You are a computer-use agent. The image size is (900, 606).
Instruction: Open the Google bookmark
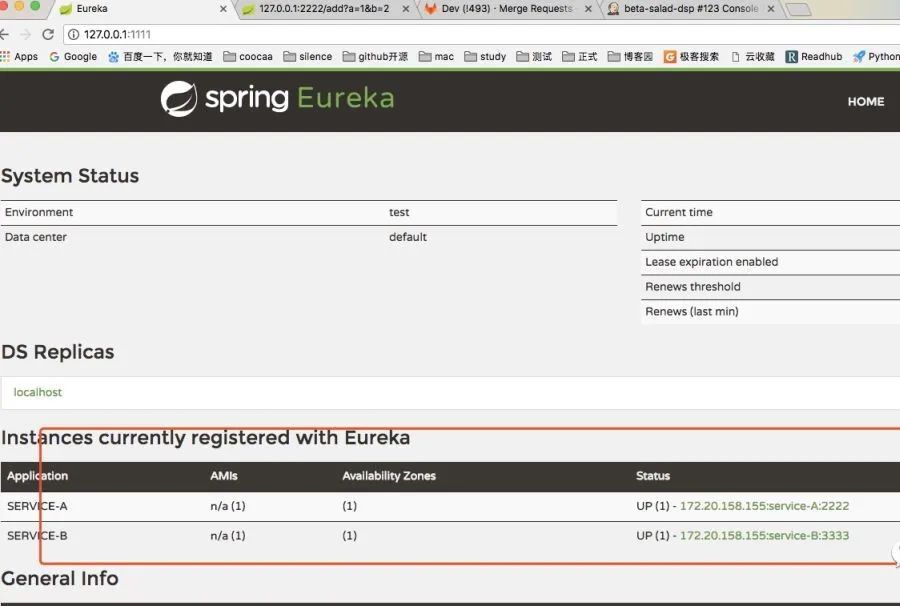(x=73, y=56)
